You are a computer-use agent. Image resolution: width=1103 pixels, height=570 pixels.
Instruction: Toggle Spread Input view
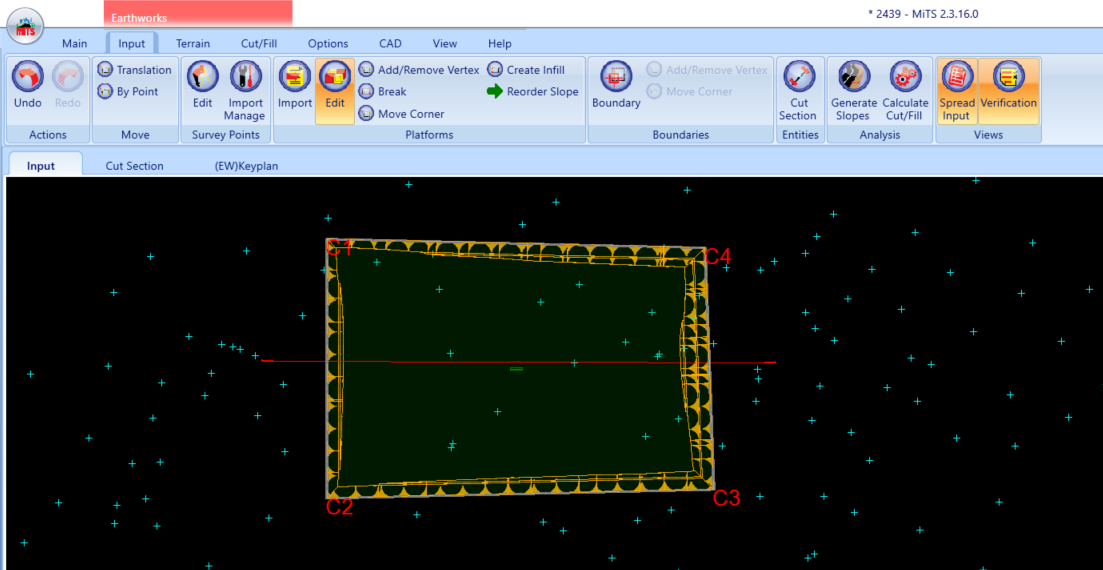tap(956, 90)
